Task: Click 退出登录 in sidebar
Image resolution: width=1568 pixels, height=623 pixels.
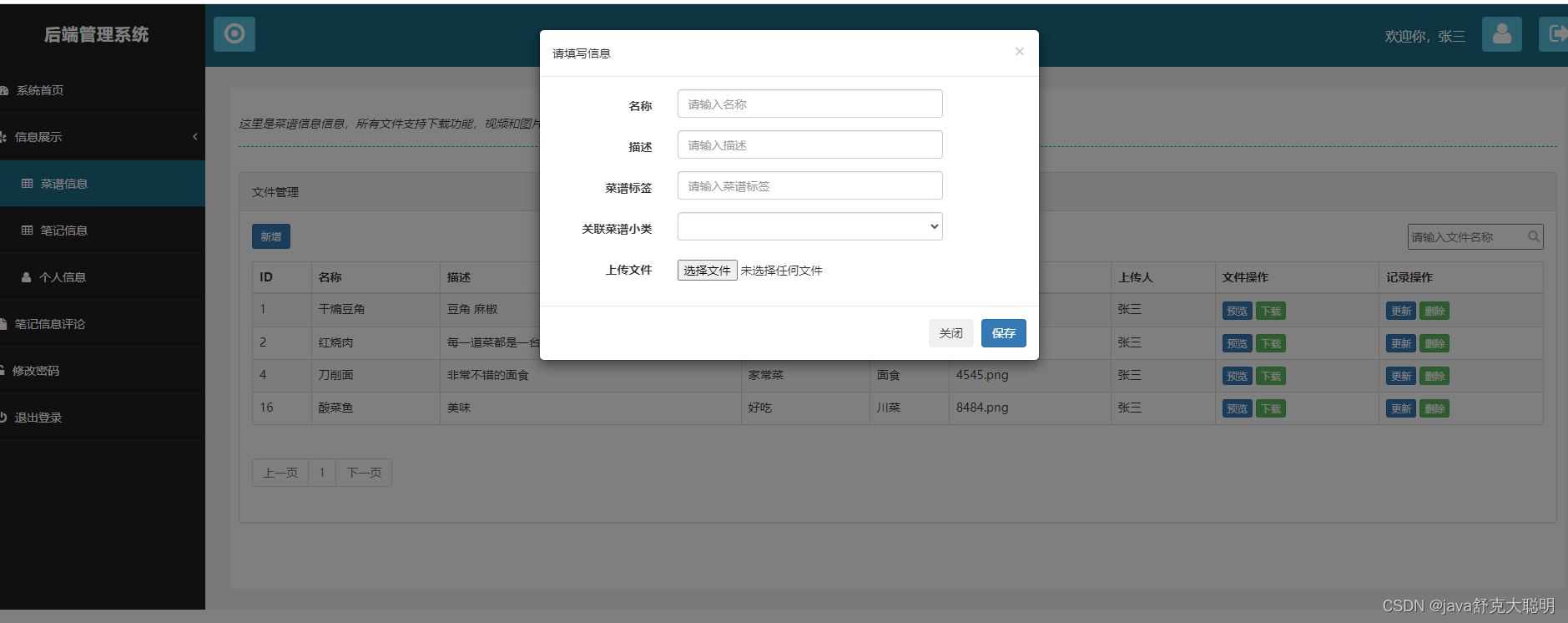Action: [103, 418]
